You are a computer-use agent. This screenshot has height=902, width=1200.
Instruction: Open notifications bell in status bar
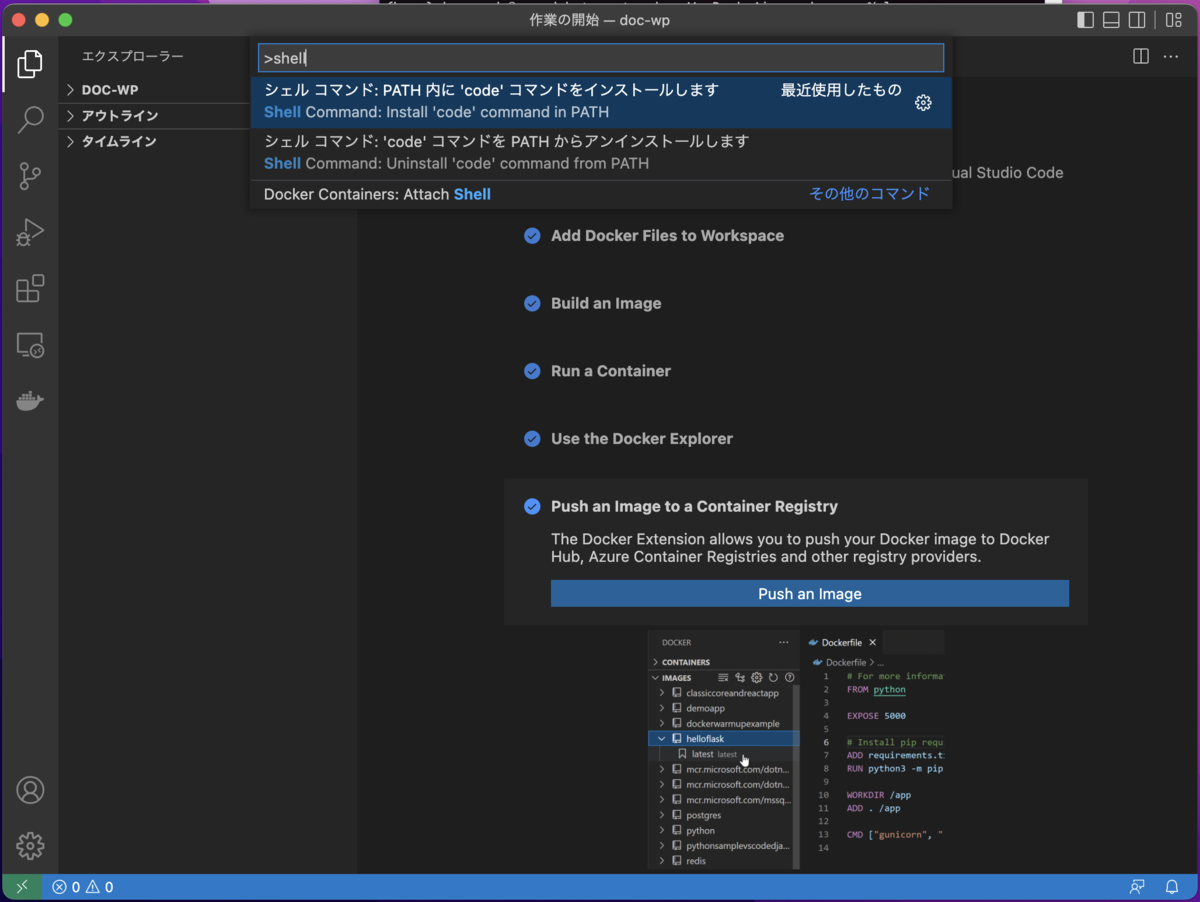[x=1172, y=887]
